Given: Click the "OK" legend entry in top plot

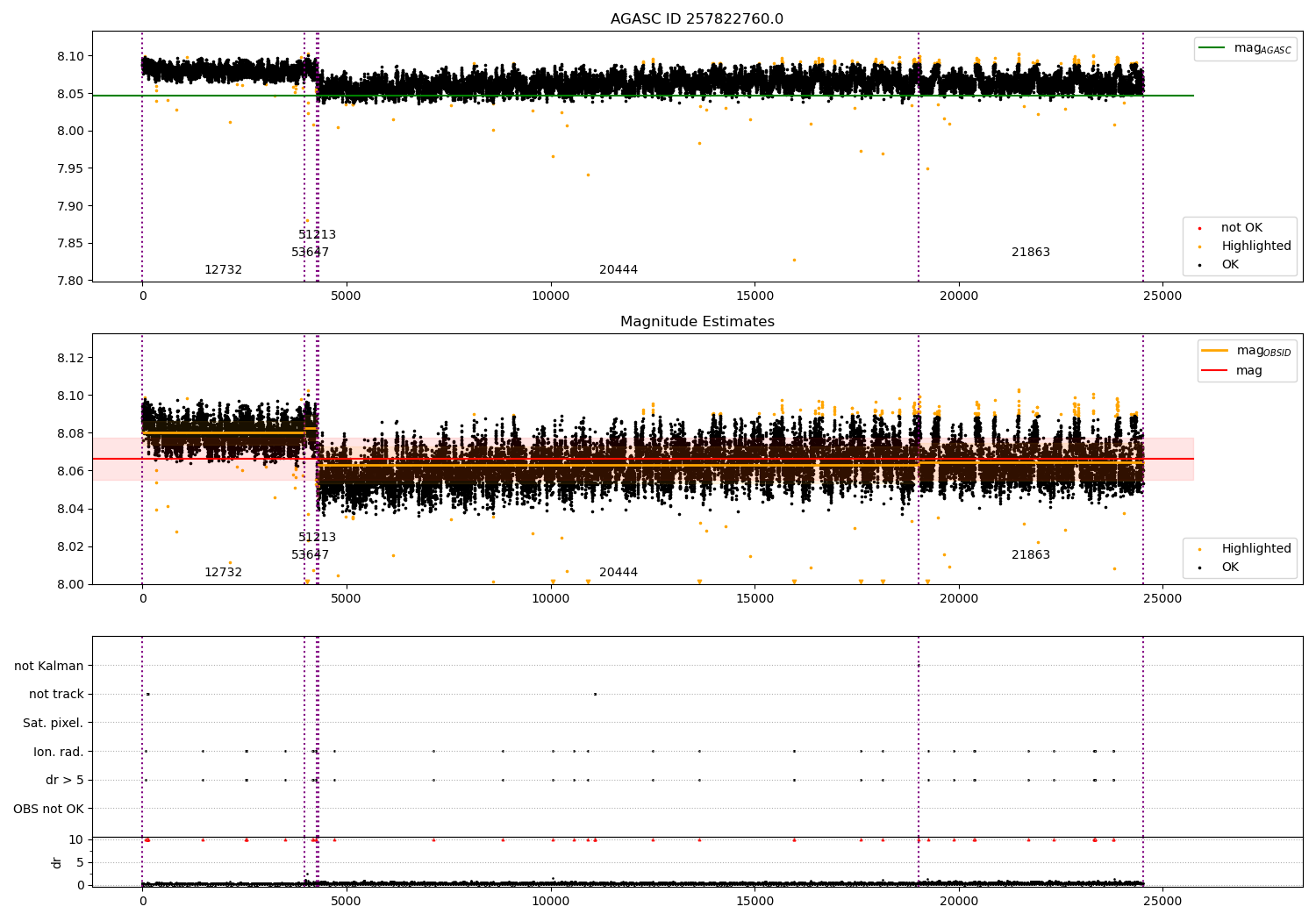Looking at the screenshot, I should point(1230,265).
